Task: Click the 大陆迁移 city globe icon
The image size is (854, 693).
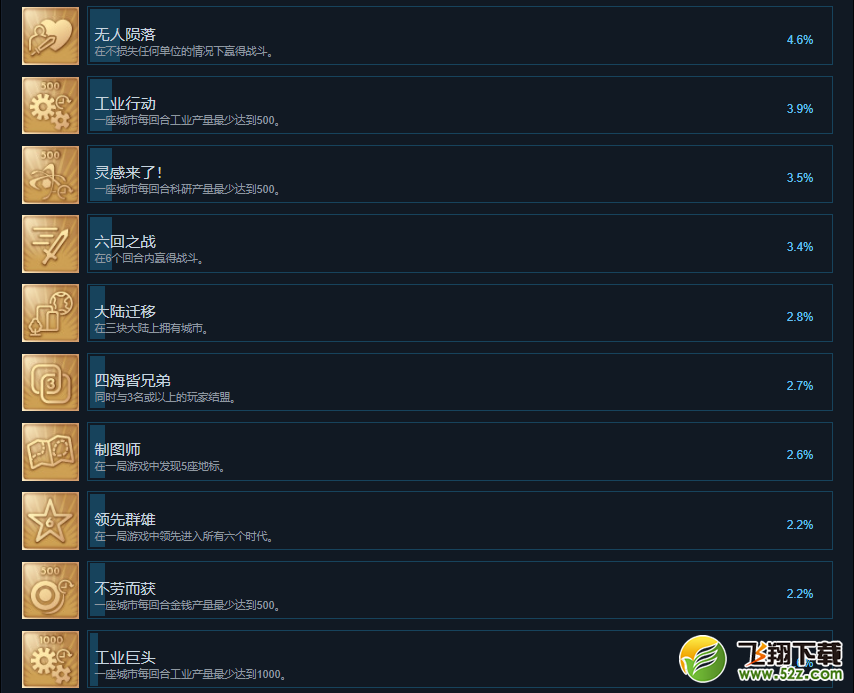Action: click(x=50, y=313)
